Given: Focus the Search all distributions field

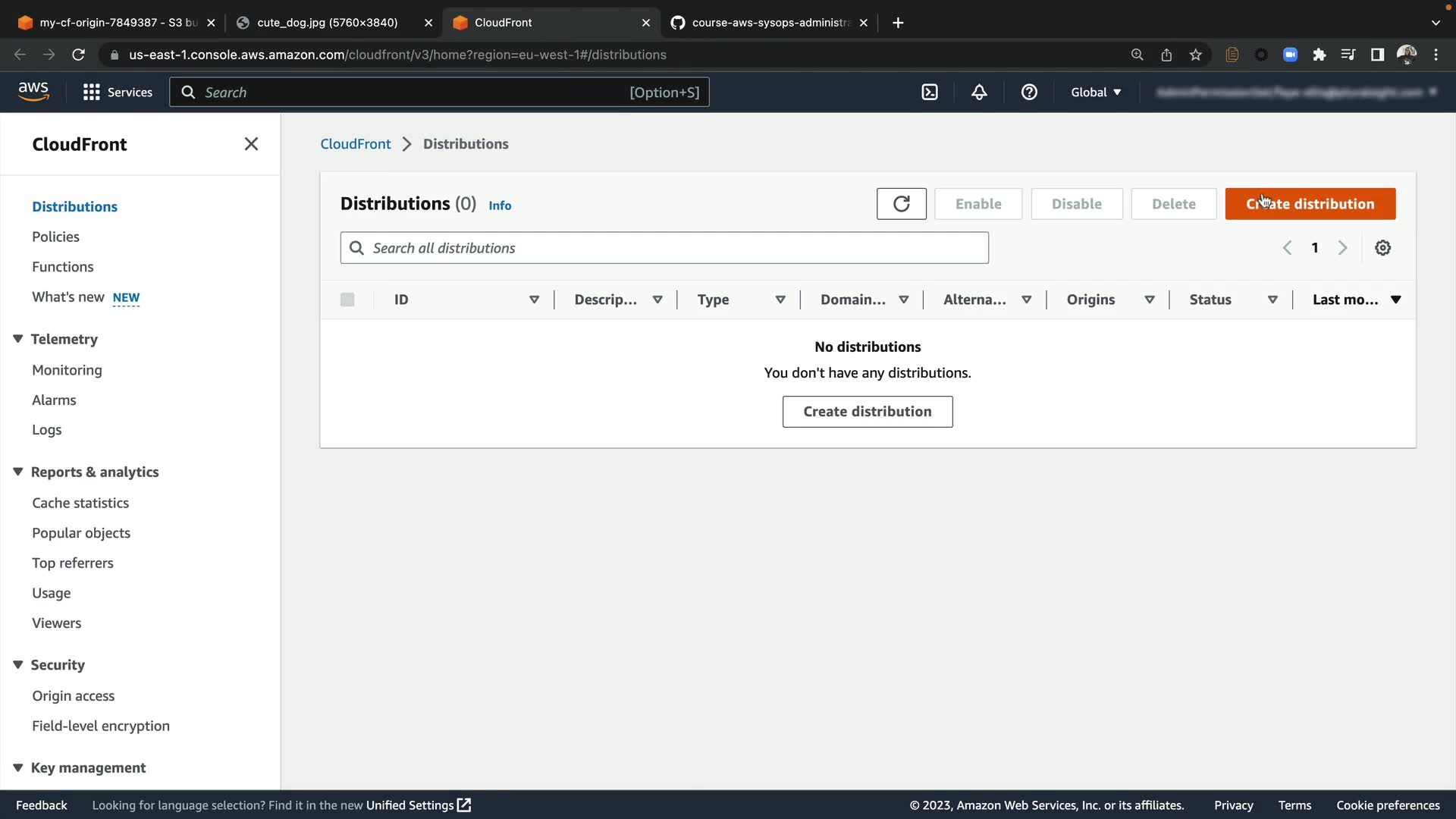Looking at the screenshot, I should click(664, 248).
